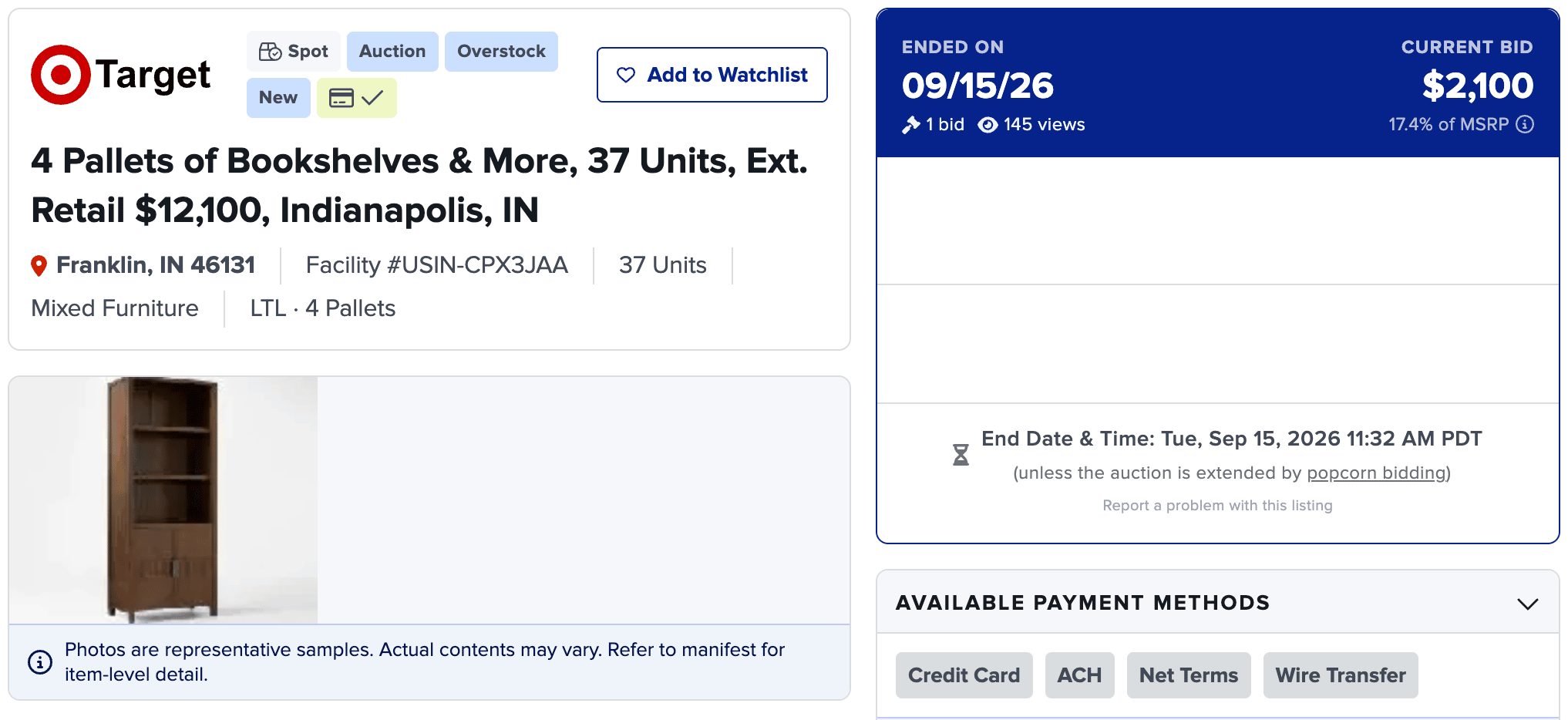The width and height of the screenshot is (1568, 720).
Task: Toggle the watchlist heart icon
Action: pyautogui.click(x=626, y=75)
